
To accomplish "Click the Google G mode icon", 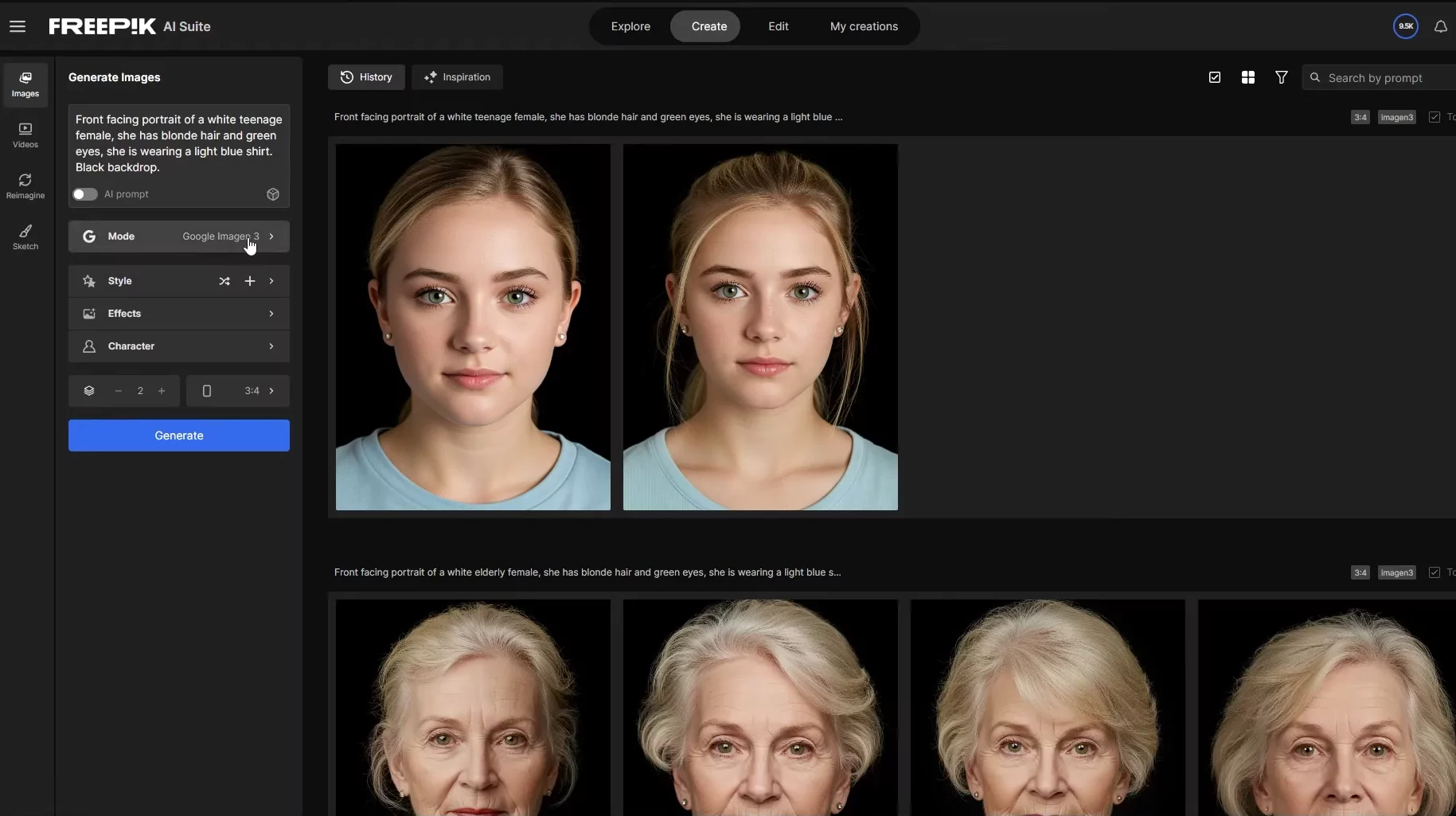I will [89, 236].
